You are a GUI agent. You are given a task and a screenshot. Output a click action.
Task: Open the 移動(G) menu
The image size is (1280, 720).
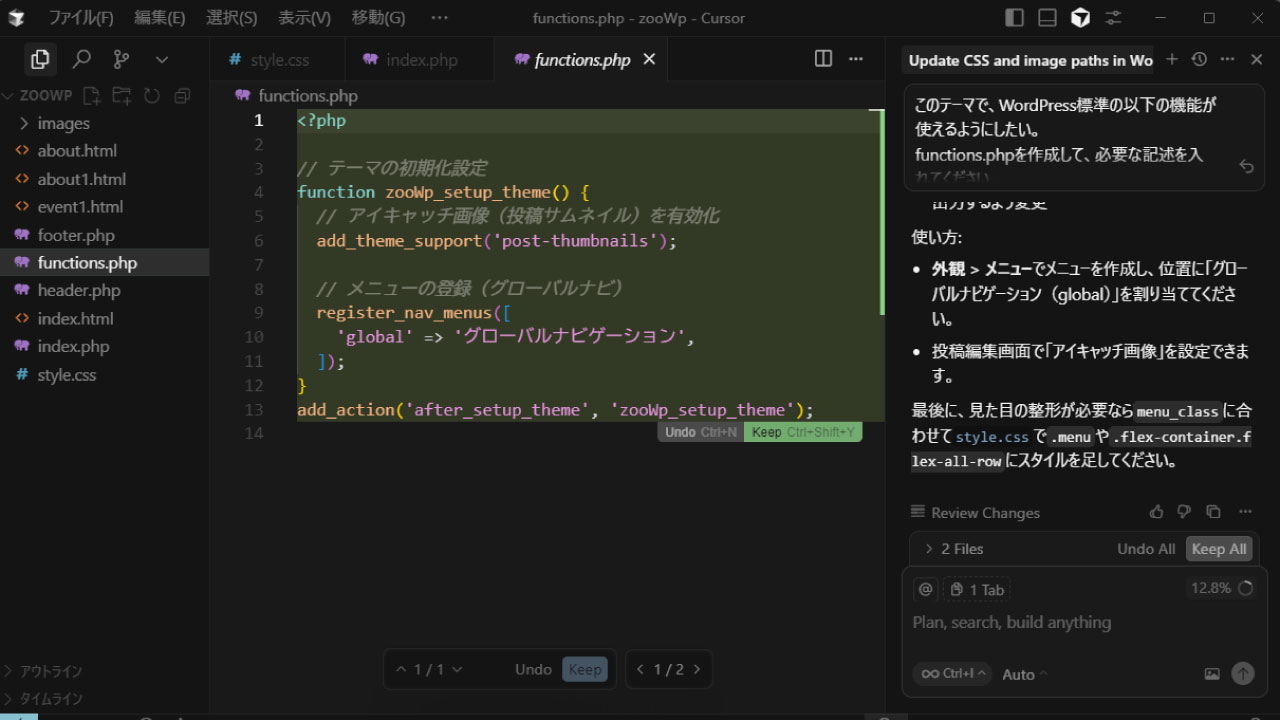coord(379,18)
